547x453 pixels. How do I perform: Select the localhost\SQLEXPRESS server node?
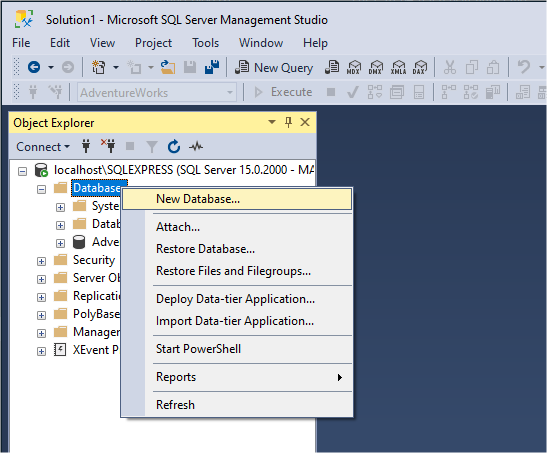[x=184, y=170]
